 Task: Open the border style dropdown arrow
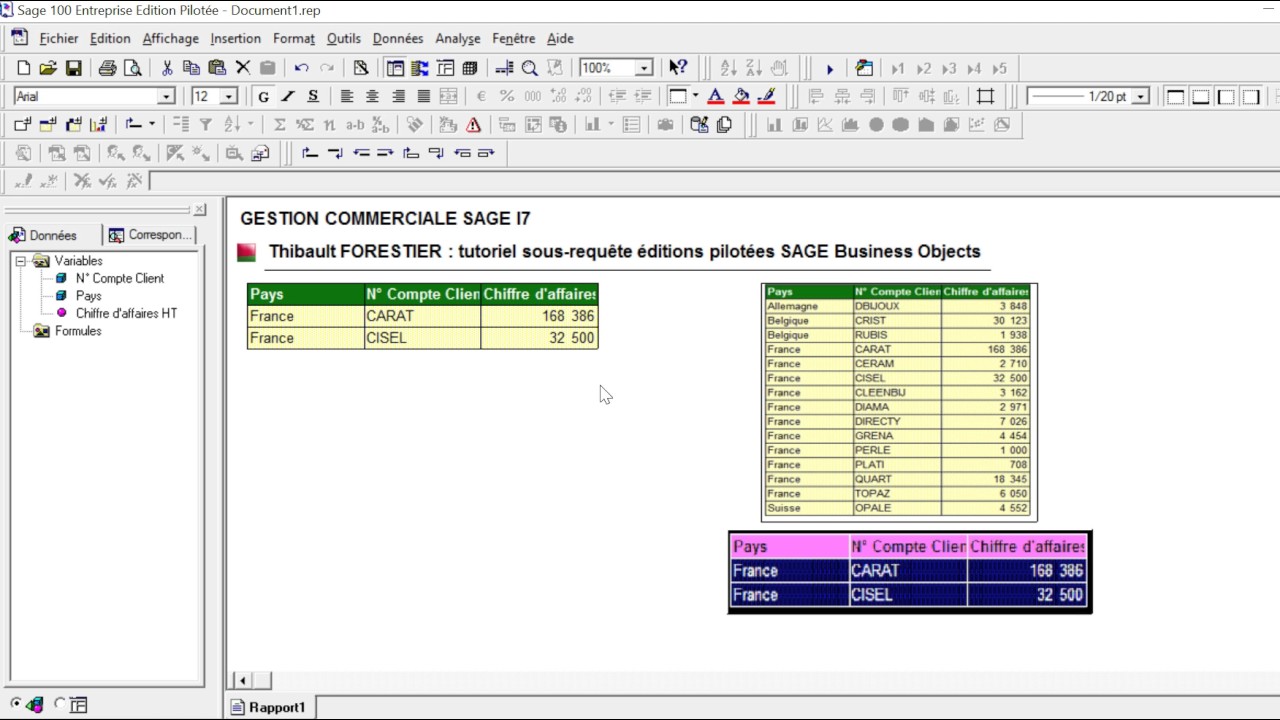pyautogui.click(x=695, y=96)
